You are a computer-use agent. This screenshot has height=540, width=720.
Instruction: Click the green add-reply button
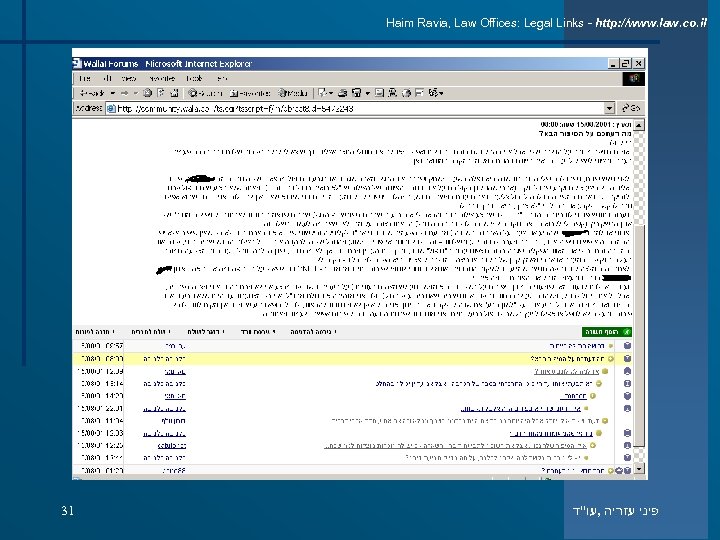607,332
